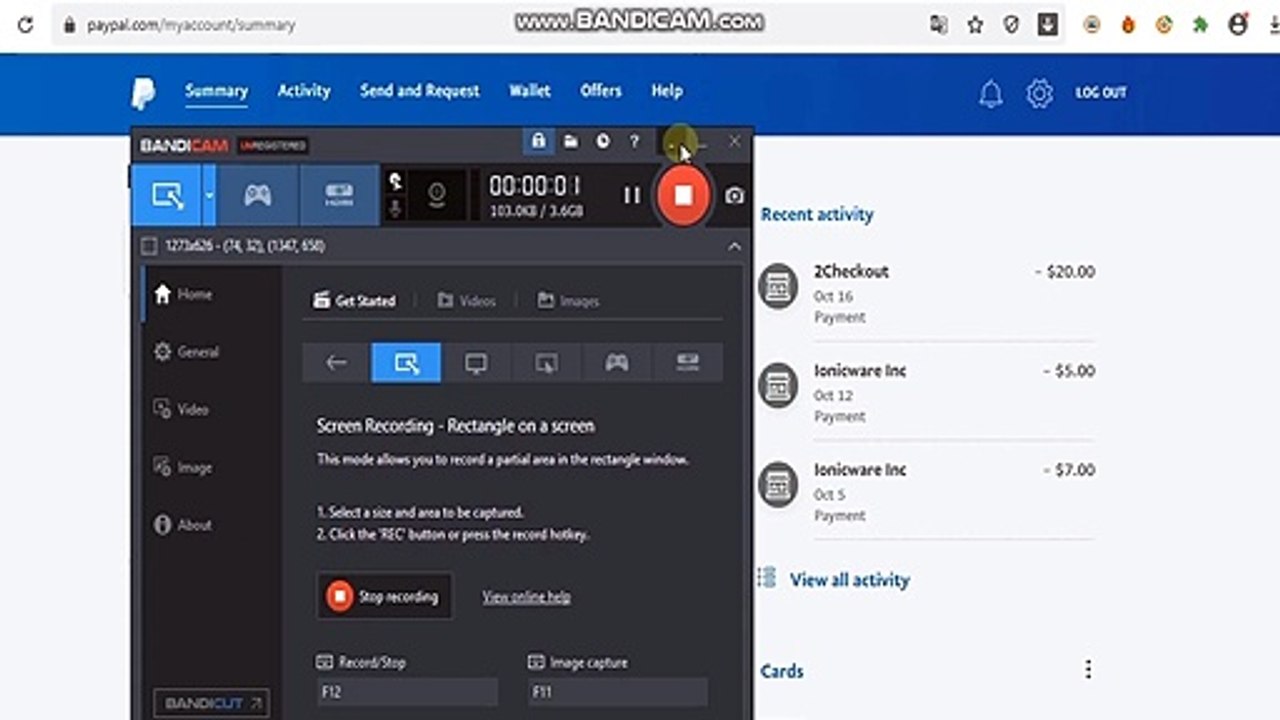Switch to the Images tab
The width and height of the screenshot is (1280, 720).
tap(568, 300)
